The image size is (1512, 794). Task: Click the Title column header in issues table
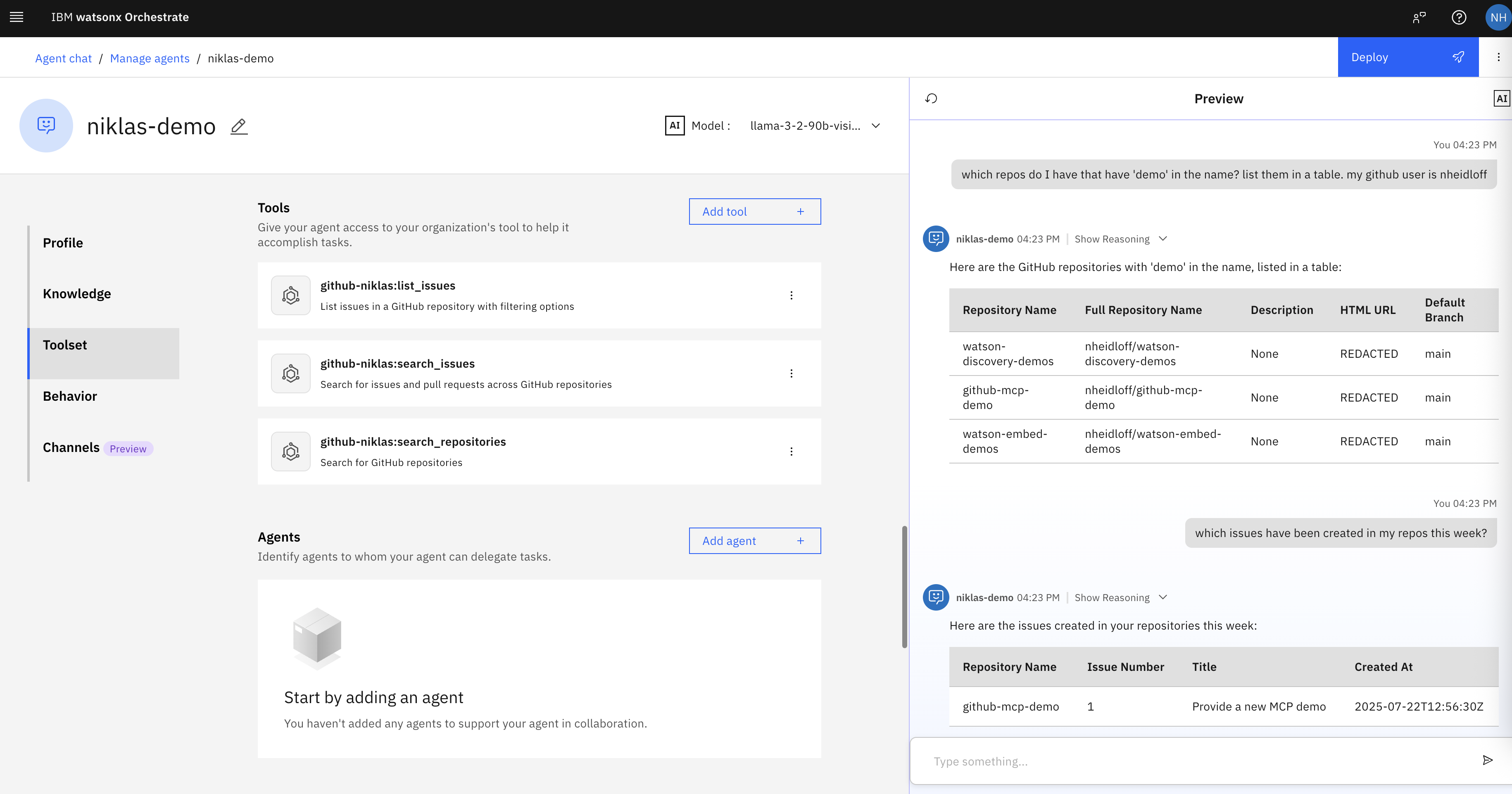pos(1204,667)
